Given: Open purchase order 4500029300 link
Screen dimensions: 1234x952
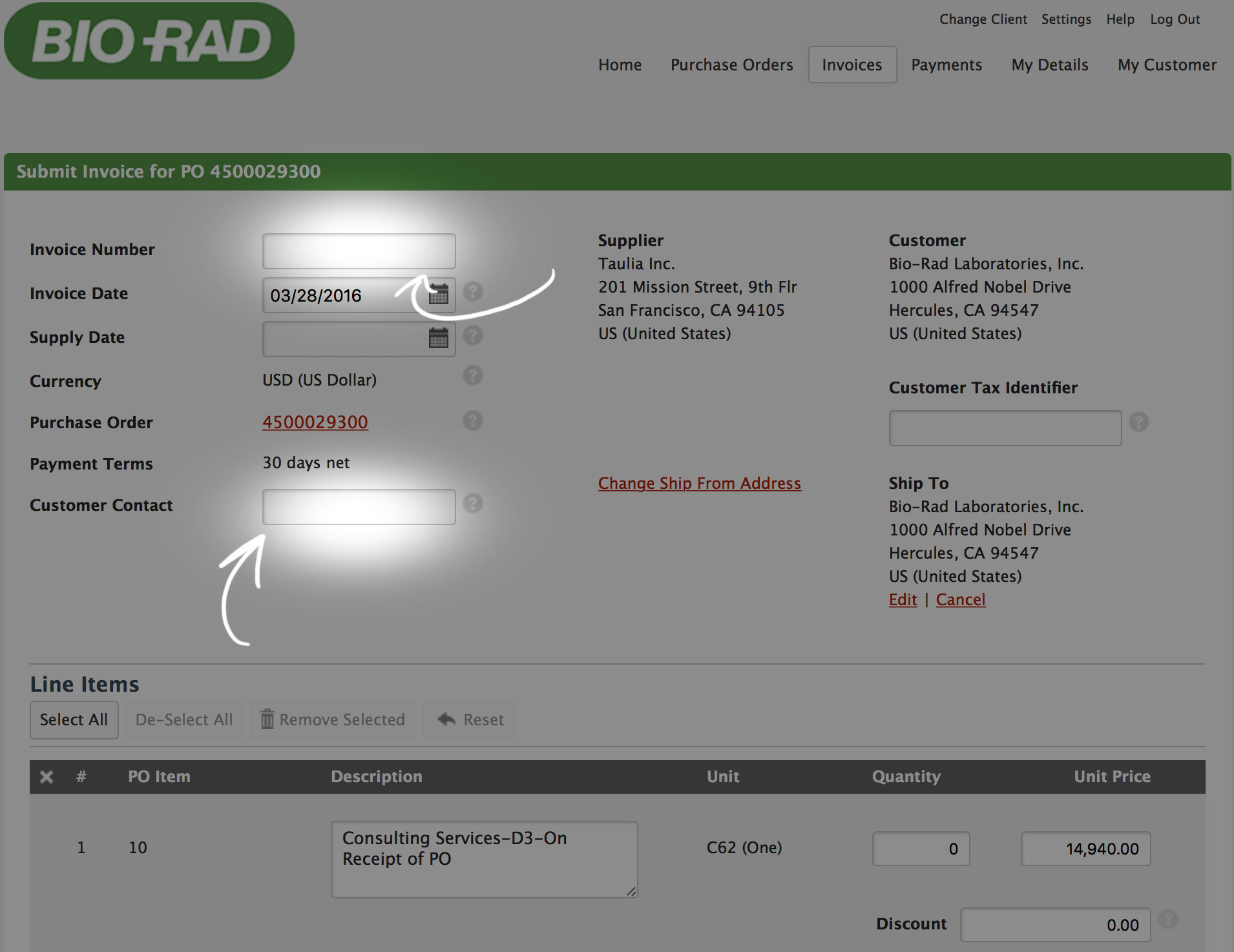Looking at the screenshot, I should (315, 422).
